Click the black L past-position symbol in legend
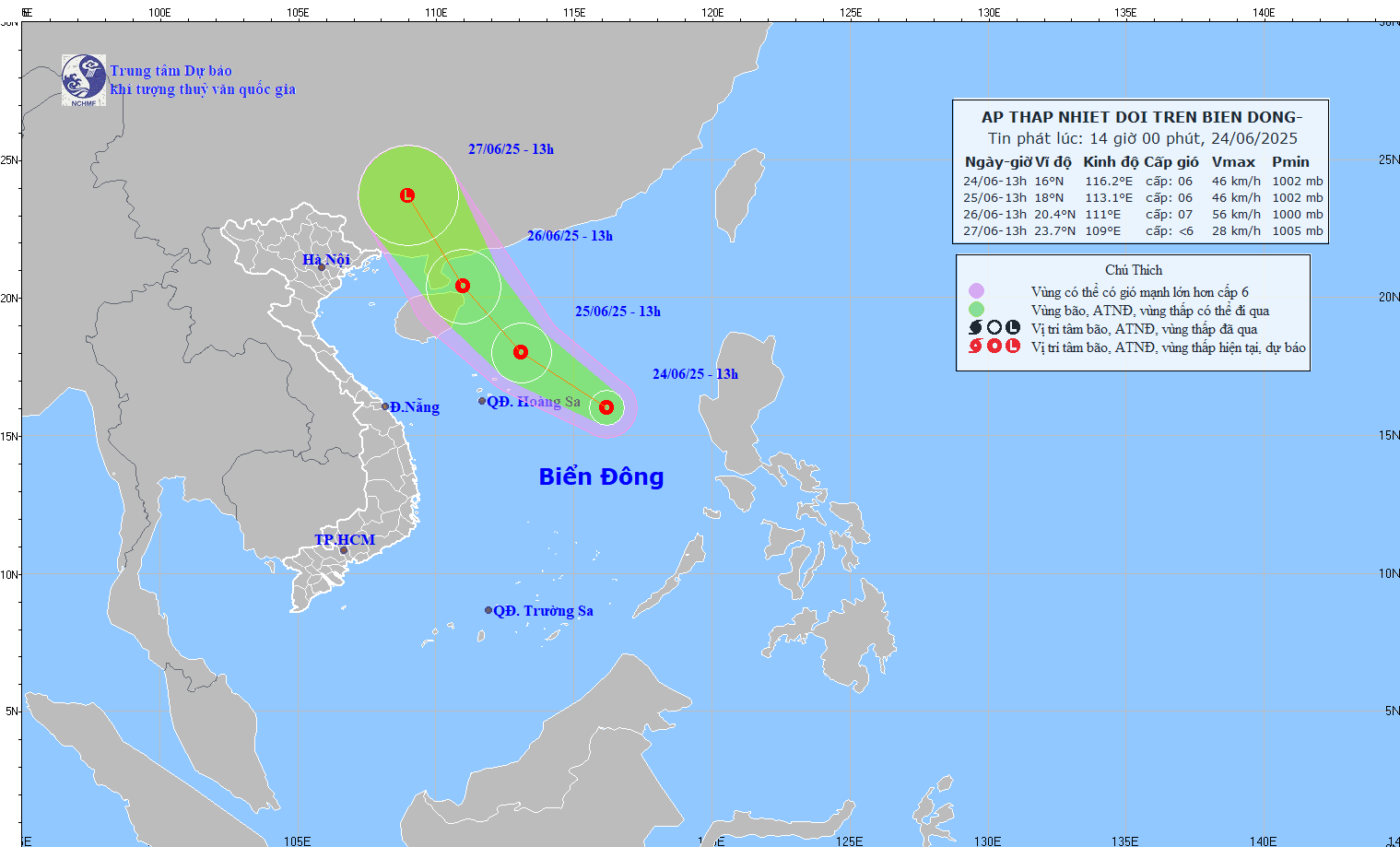The image size is (1400, 847). tap(1011, 328)
